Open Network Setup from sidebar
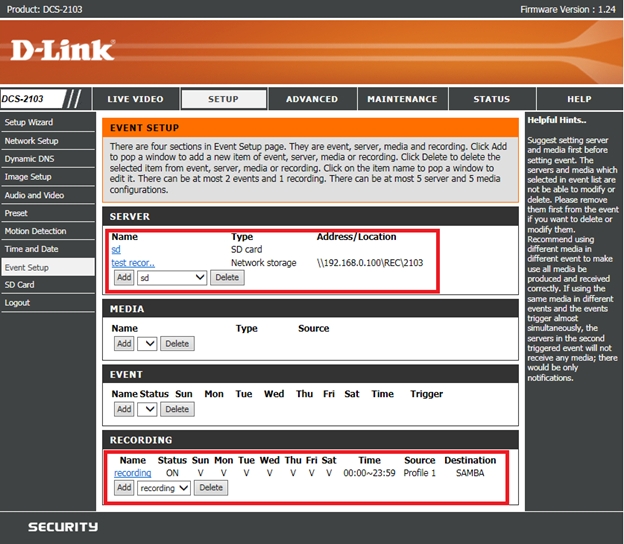 pyautogui.click(x=32, y=141)
